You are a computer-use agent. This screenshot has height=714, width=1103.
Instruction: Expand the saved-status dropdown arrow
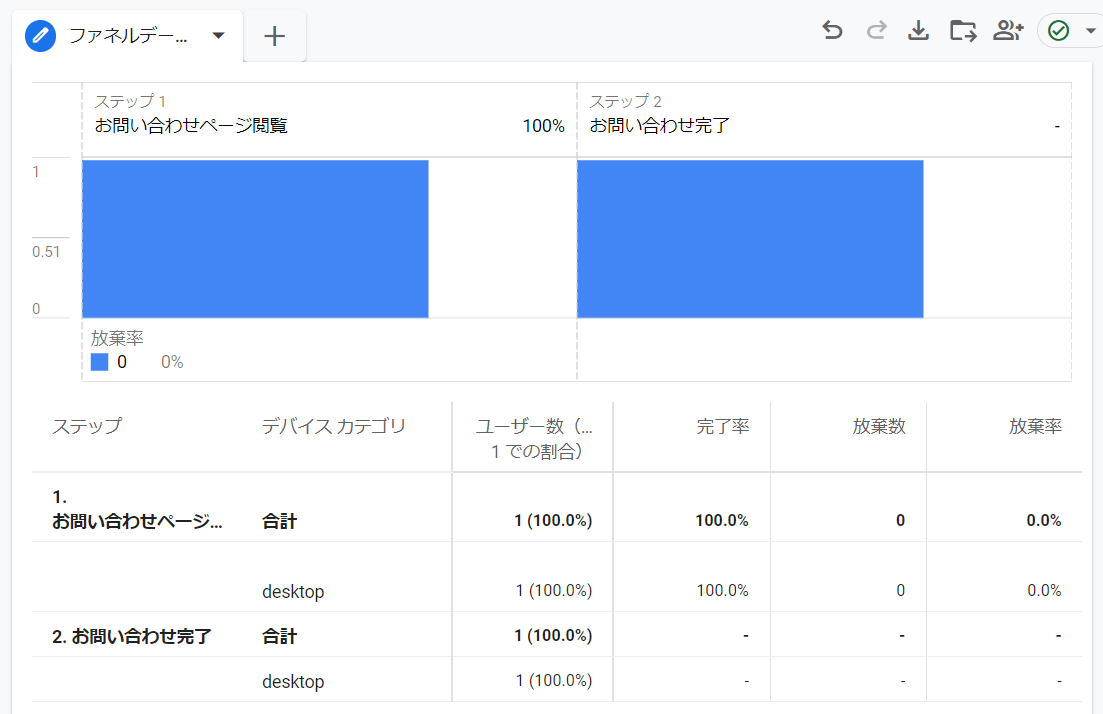[1089, 31]
